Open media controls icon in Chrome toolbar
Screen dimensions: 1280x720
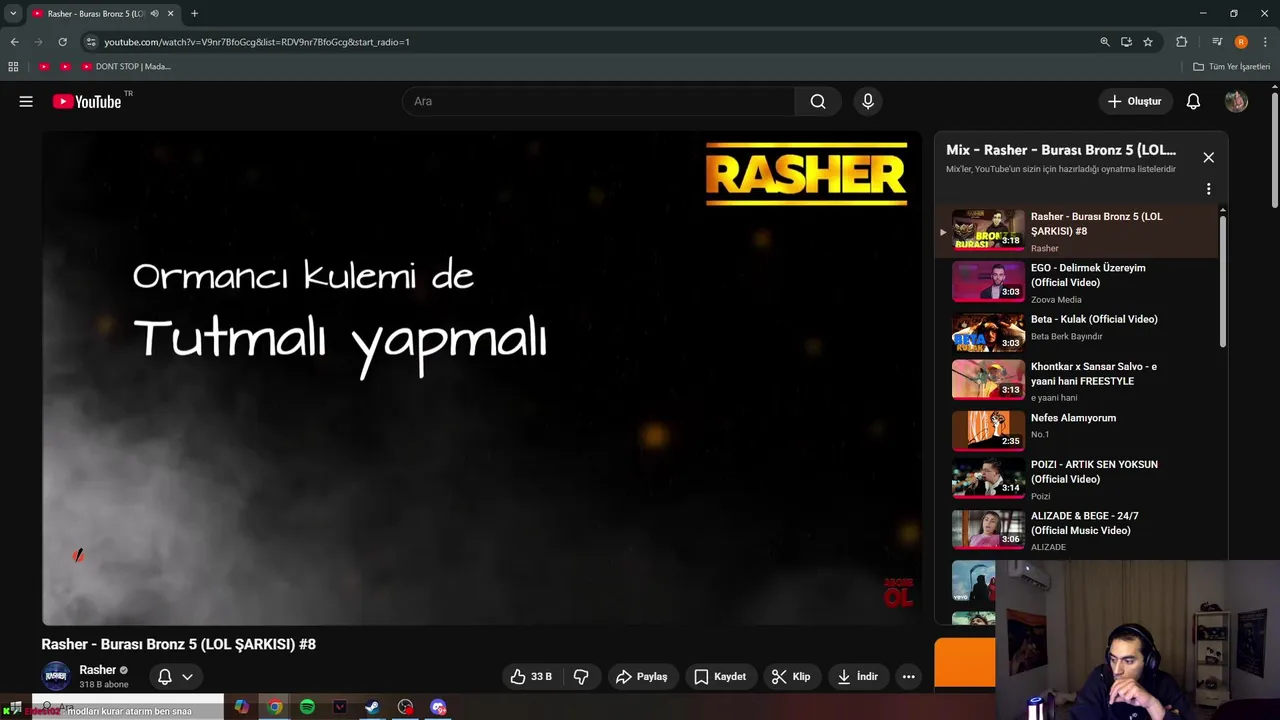coord(1217,42)
